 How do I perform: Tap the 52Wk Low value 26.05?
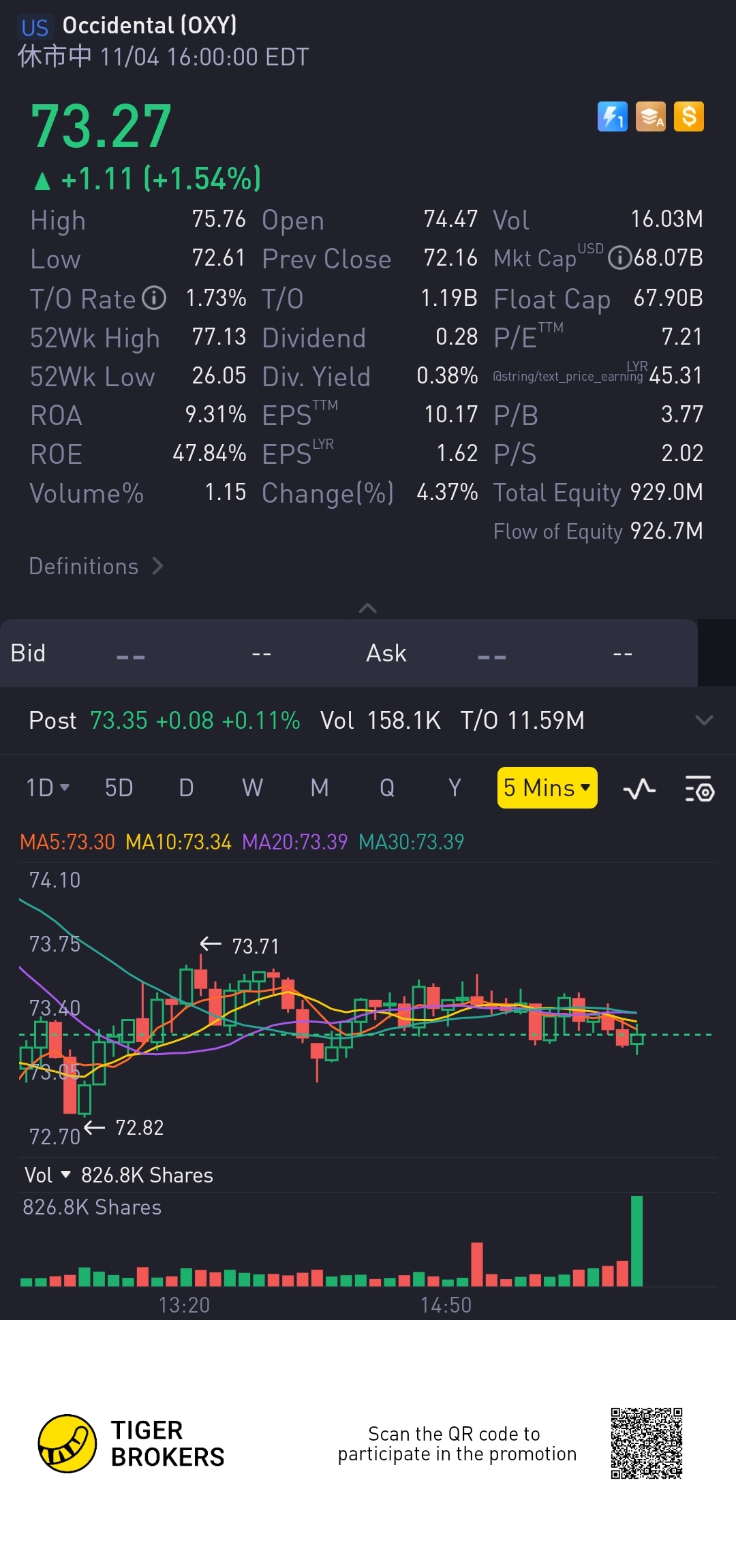[219, 375]
